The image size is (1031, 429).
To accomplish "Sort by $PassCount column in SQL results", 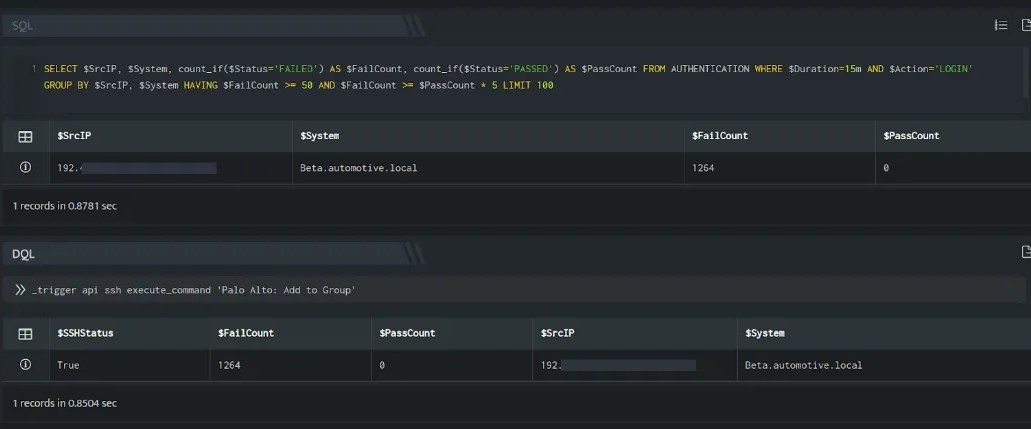I will click(x=911, y=136).
